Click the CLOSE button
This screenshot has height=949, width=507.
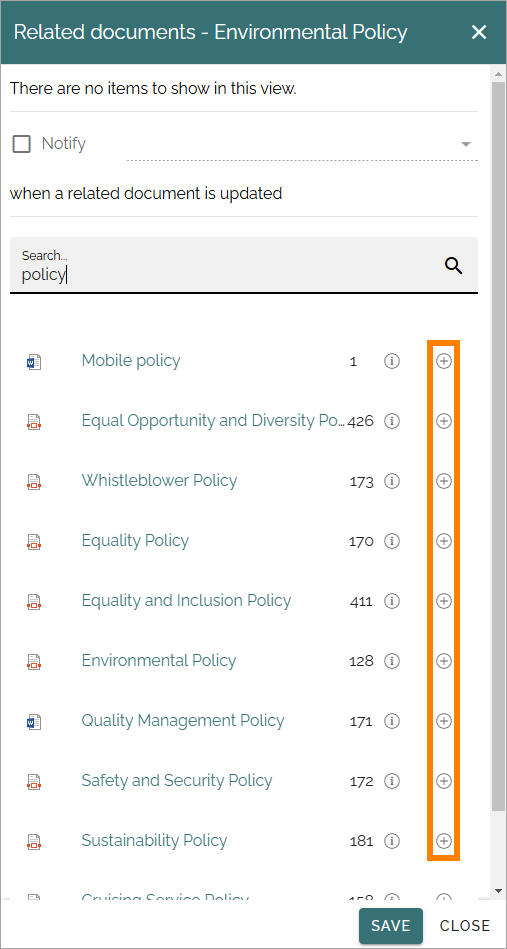(465, 925)
